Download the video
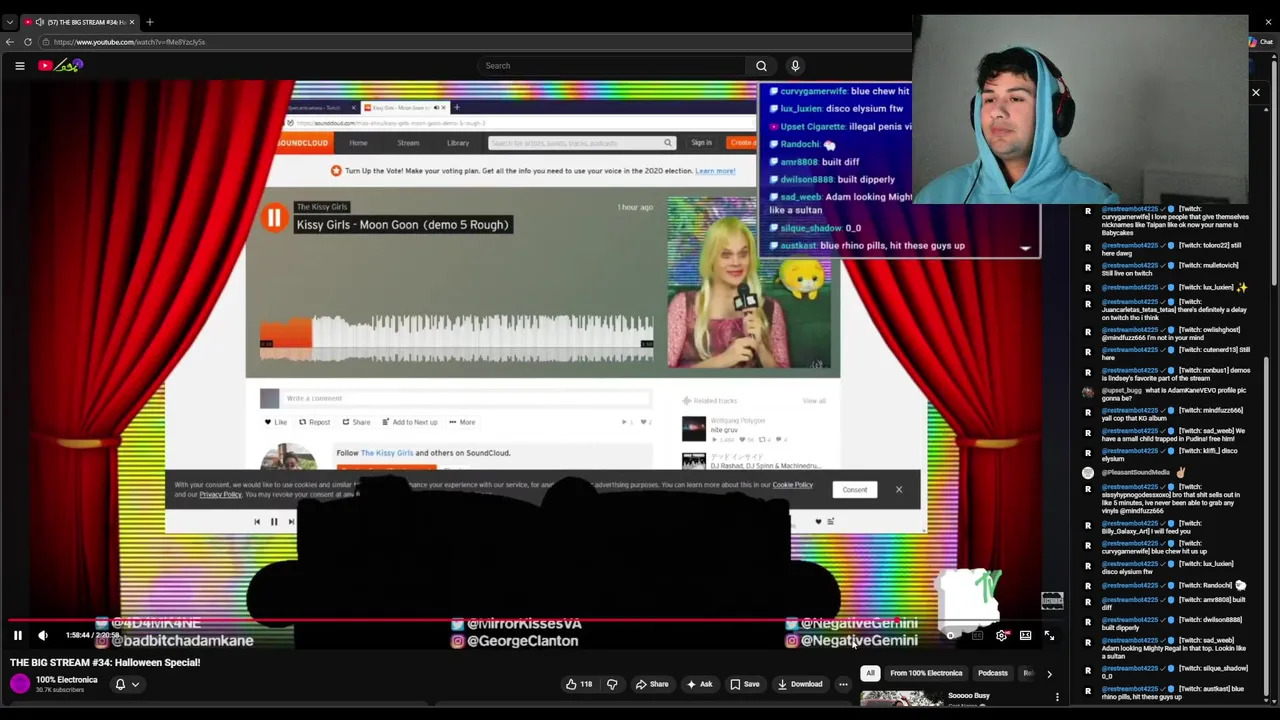1280x720 pixels. (x=799, y=684)
